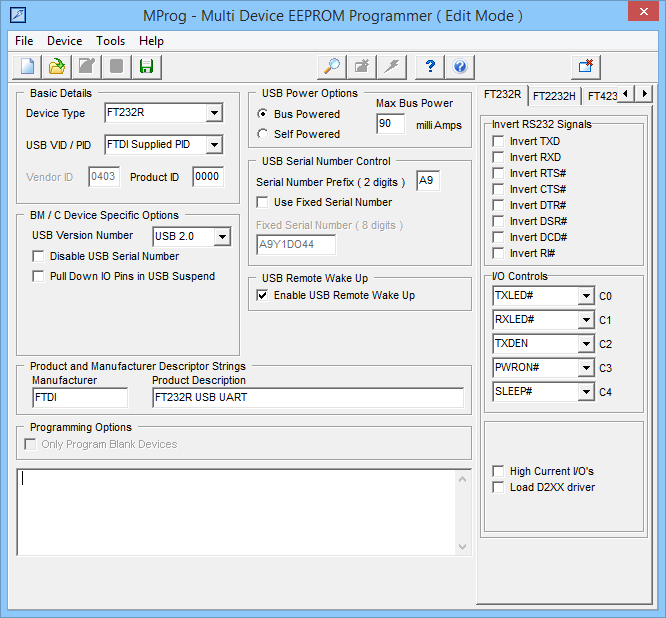666x618 pixels.
Task: Check the Invert DCD# box
Action: click(x=498, y=237)
